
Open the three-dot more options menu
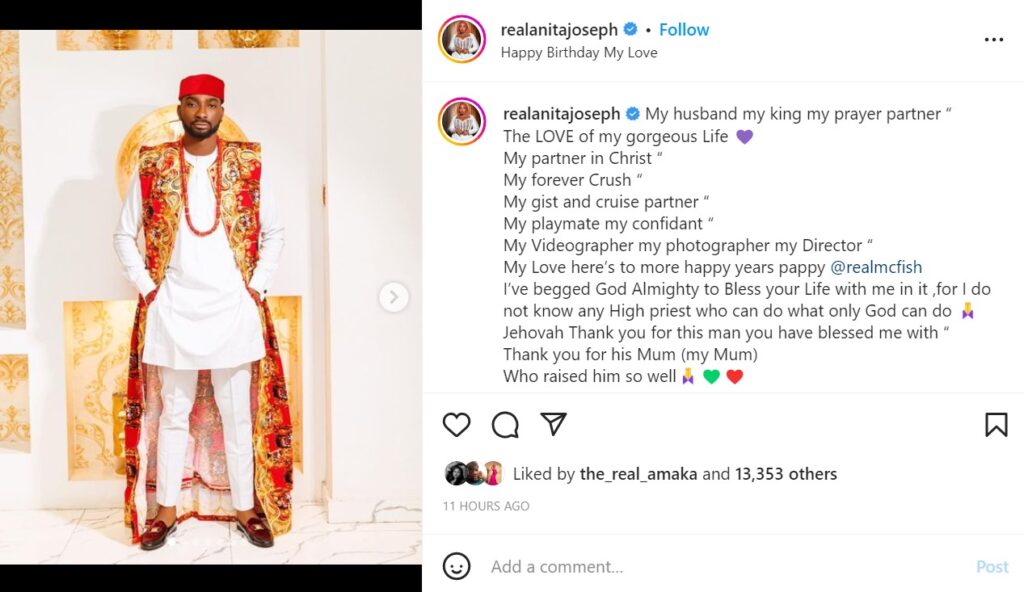(993, 40)
